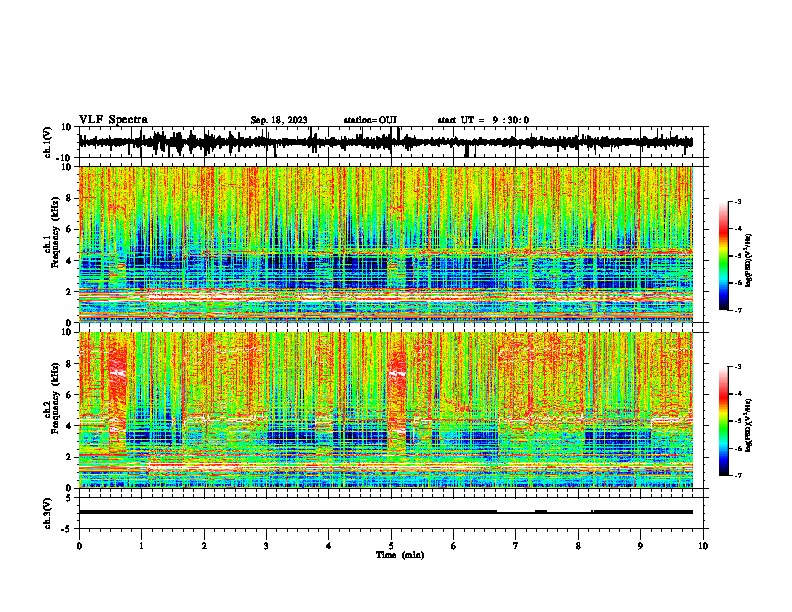Click time axis tick label '0'

(x=79, y=546)
